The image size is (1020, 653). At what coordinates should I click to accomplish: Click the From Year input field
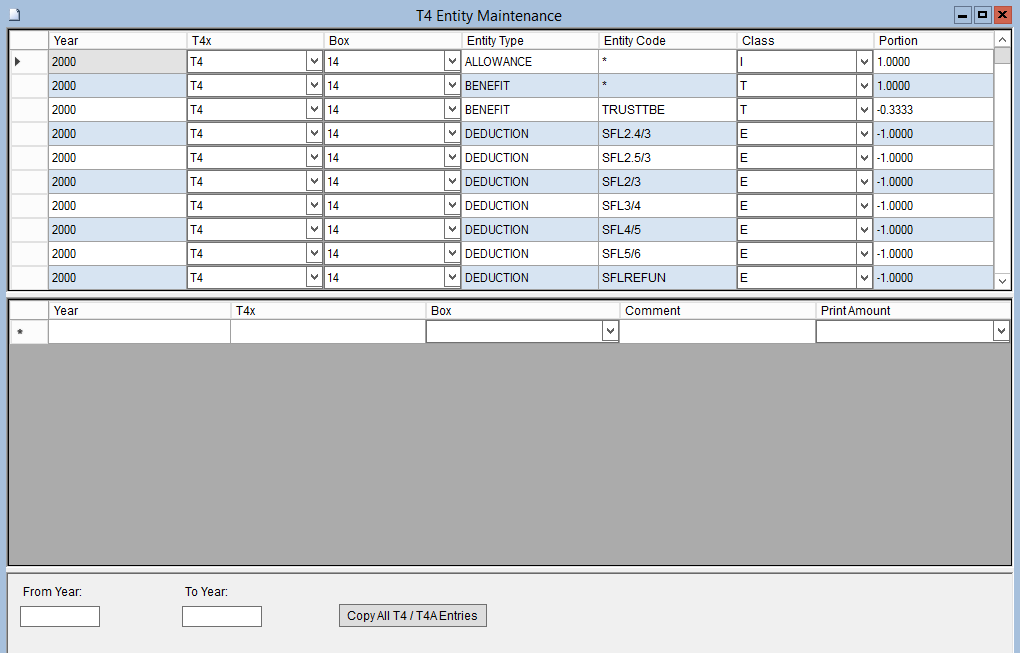coord(60,617)
